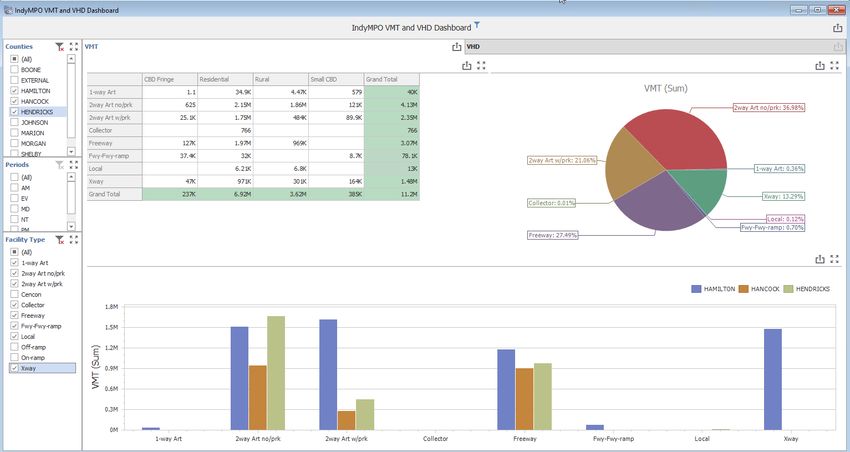Export the VMT bar chart

click(820, 260)
